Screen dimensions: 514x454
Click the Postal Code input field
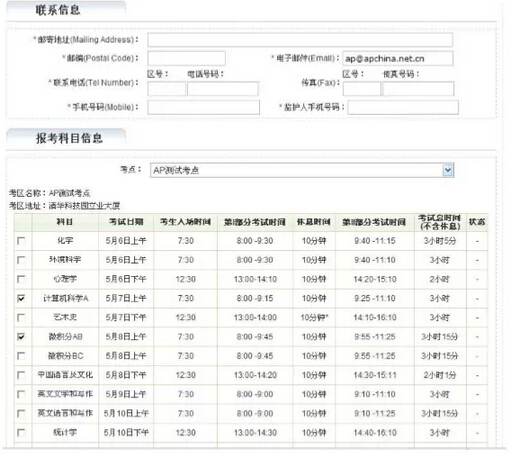click(186, 58)
